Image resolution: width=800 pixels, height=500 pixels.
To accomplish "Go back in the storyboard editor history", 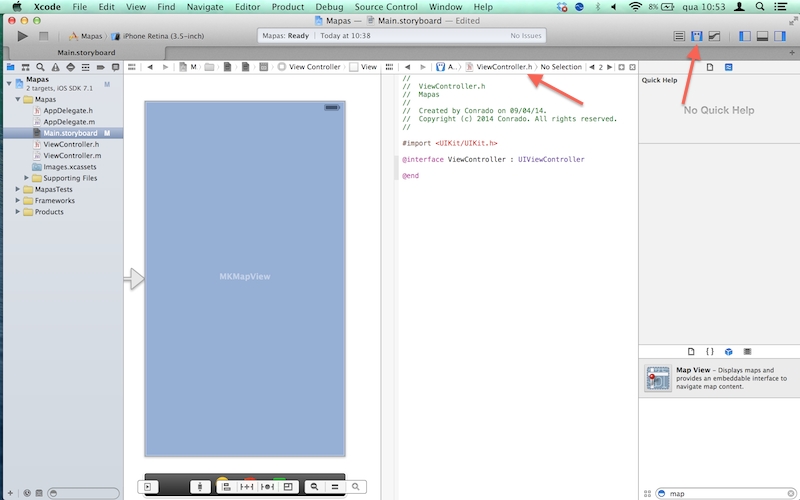I will click(x=150, y=67).
